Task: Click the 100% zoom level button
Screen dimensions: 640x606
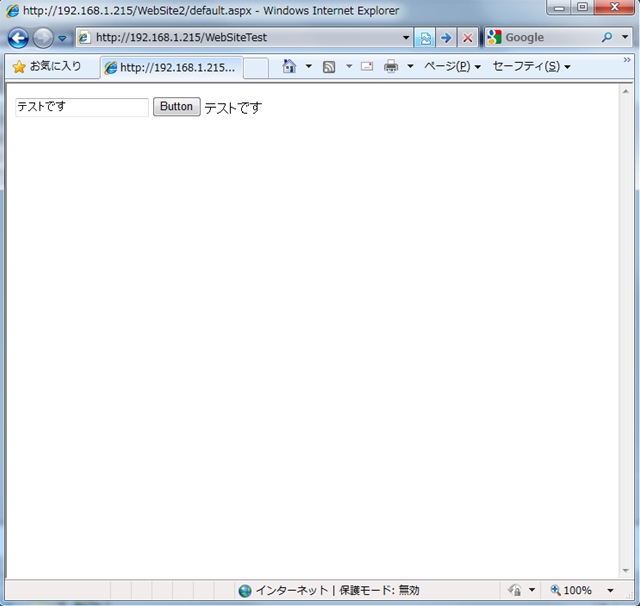Action: click(571, 590)
